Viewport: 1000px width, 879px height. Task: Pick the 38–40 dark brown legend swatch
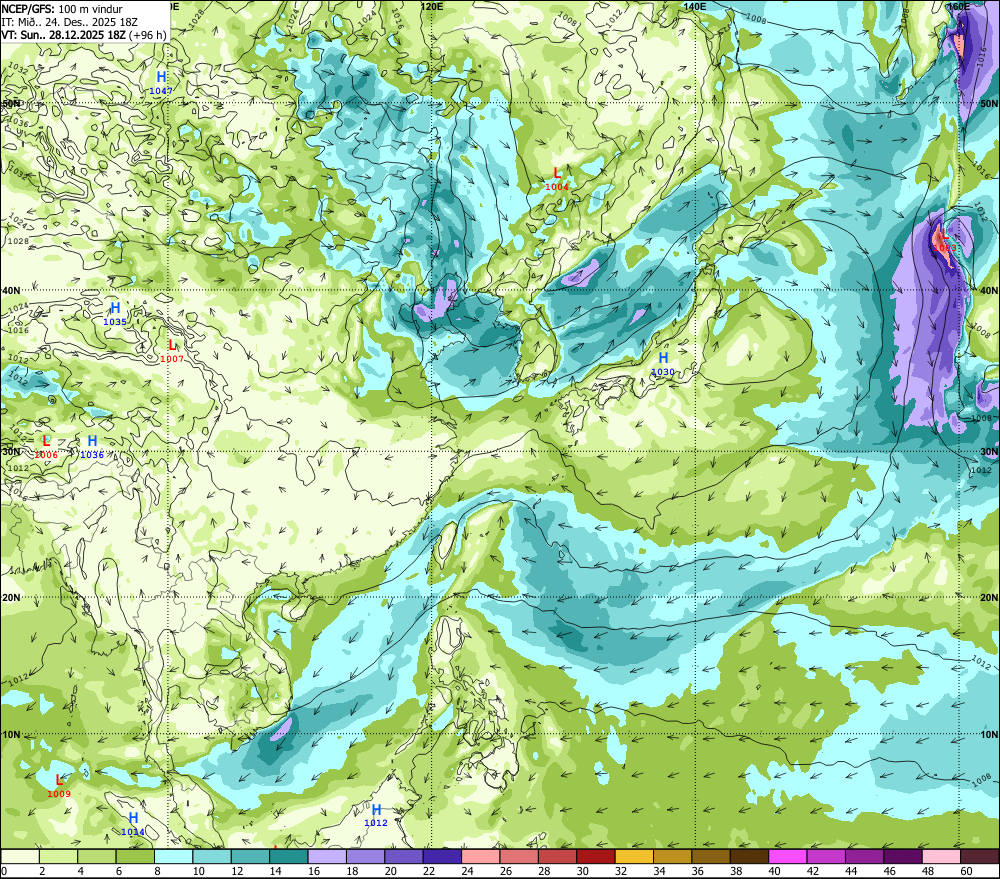click(749, 857)
